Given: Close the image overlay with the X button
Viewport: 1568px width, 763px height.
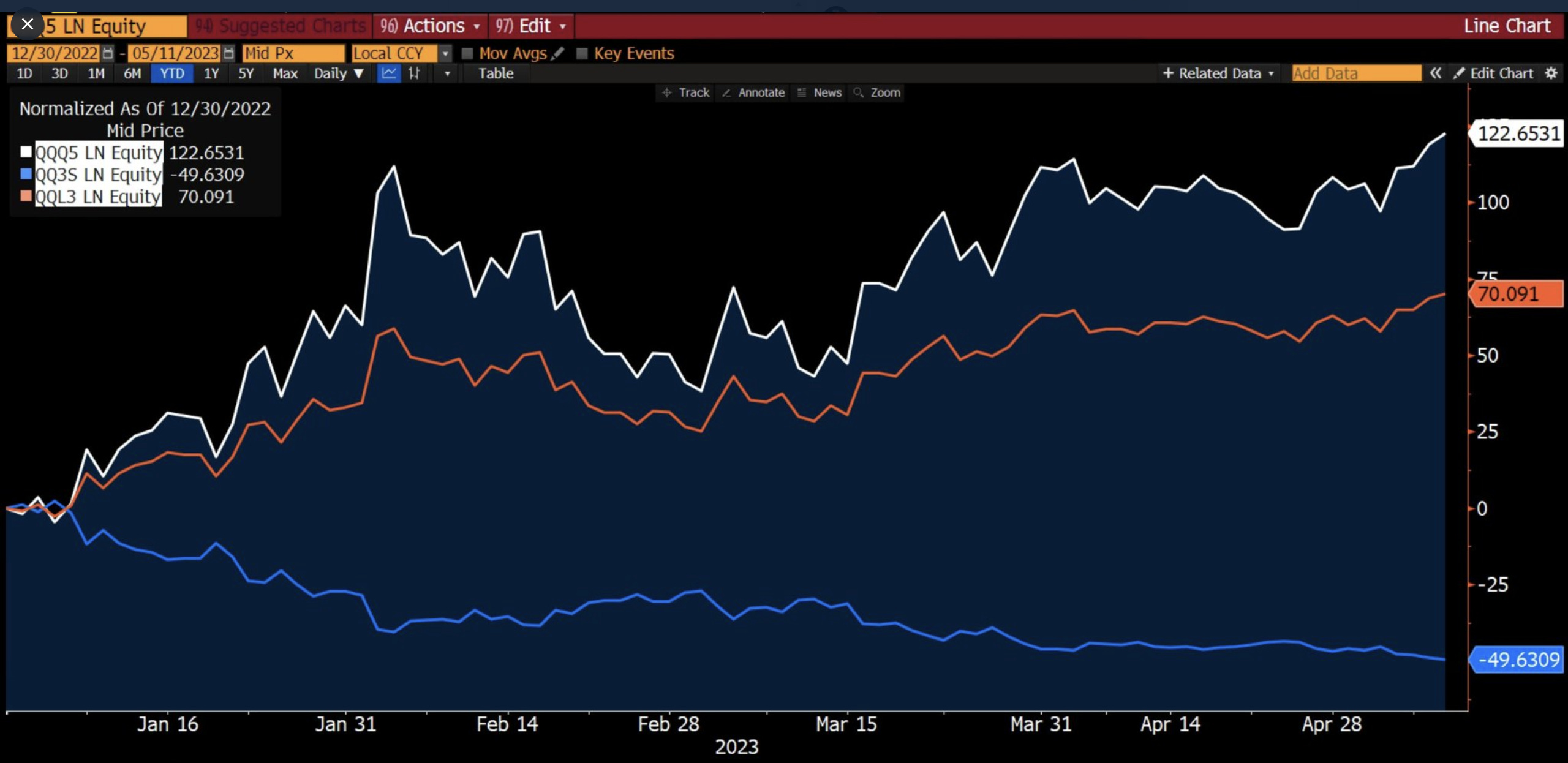Looking at the screenshot, I should (27, 24).
